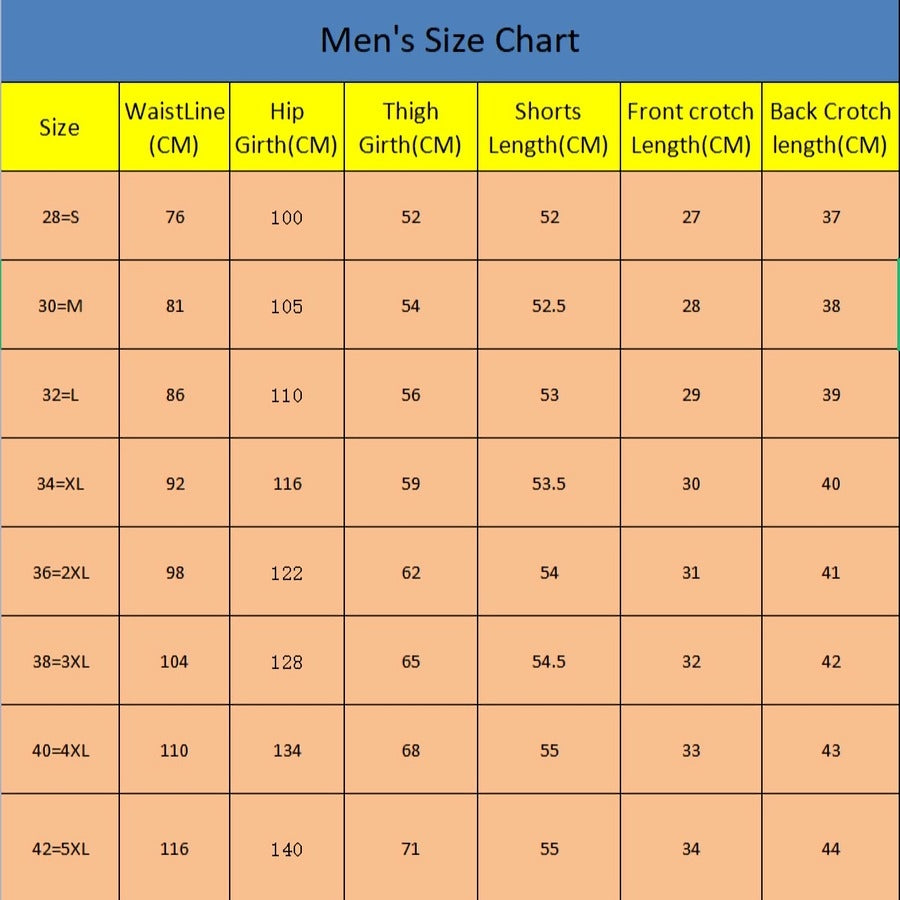Click the Front crotch Length(CM) header
Screen dimensions: 900x900
690,128
